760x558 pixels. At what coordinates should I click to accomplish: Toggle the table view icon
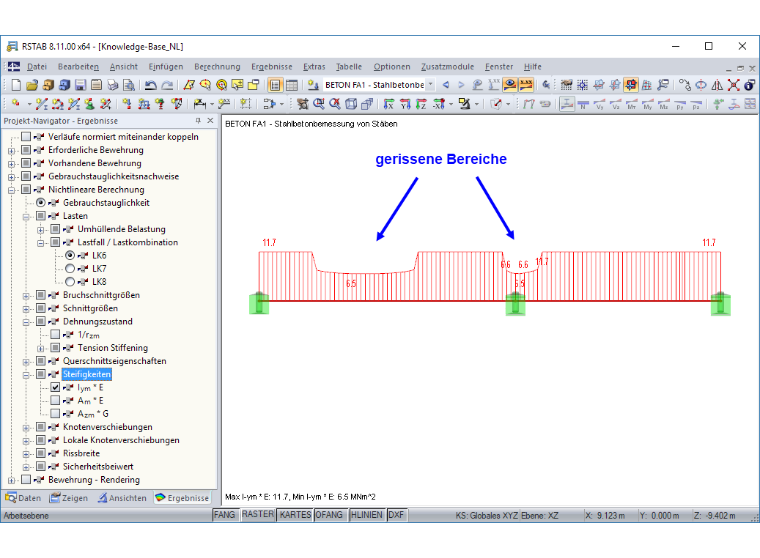[291, 85]
